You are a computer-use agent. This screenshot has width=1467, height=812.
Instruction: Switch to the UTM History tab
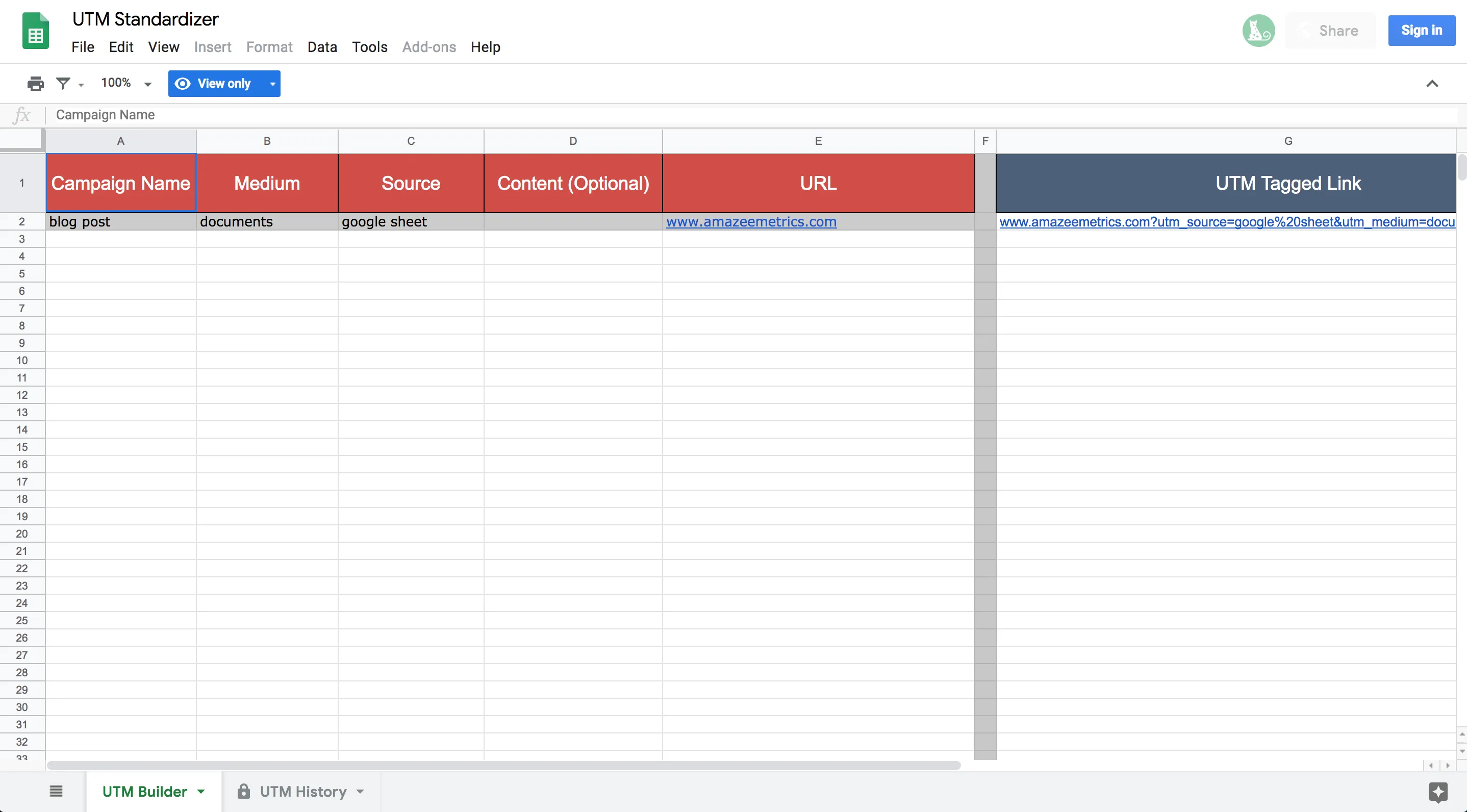coord(302,792)
